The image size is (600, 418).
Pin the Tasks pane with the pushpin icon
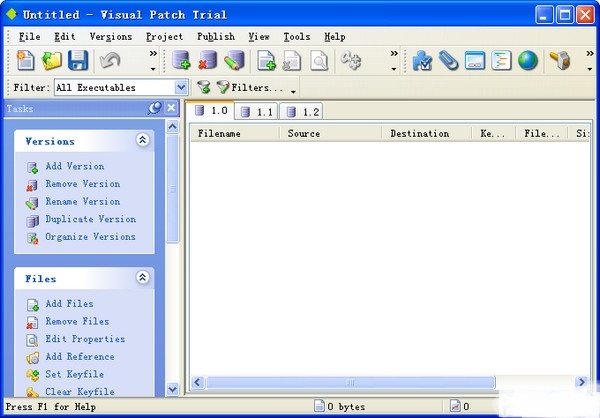[x=154, y=108]
